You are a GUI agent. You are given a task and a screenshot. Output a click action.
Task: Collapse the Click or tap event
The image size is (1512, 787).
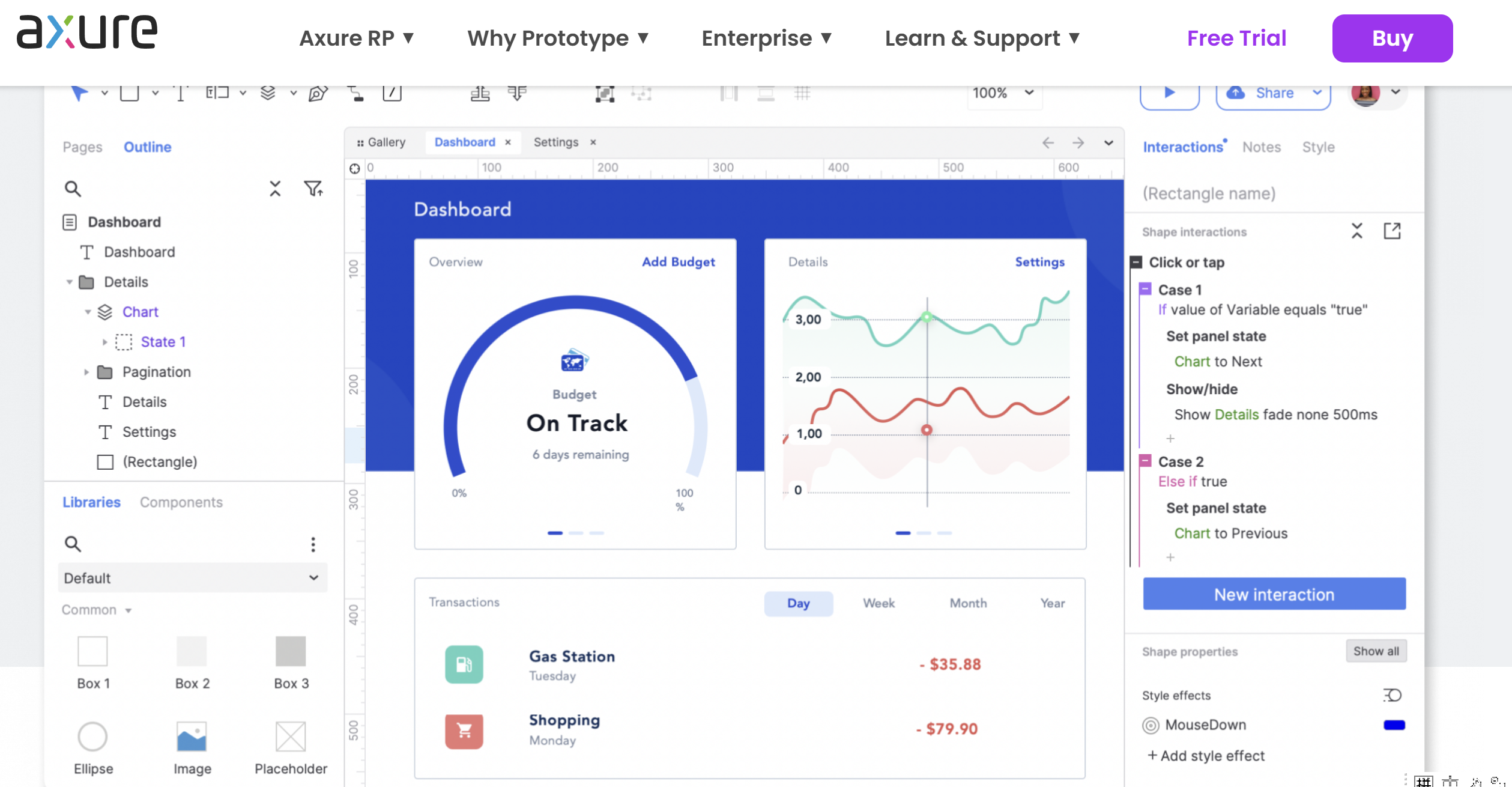(x=1136, y=262)
